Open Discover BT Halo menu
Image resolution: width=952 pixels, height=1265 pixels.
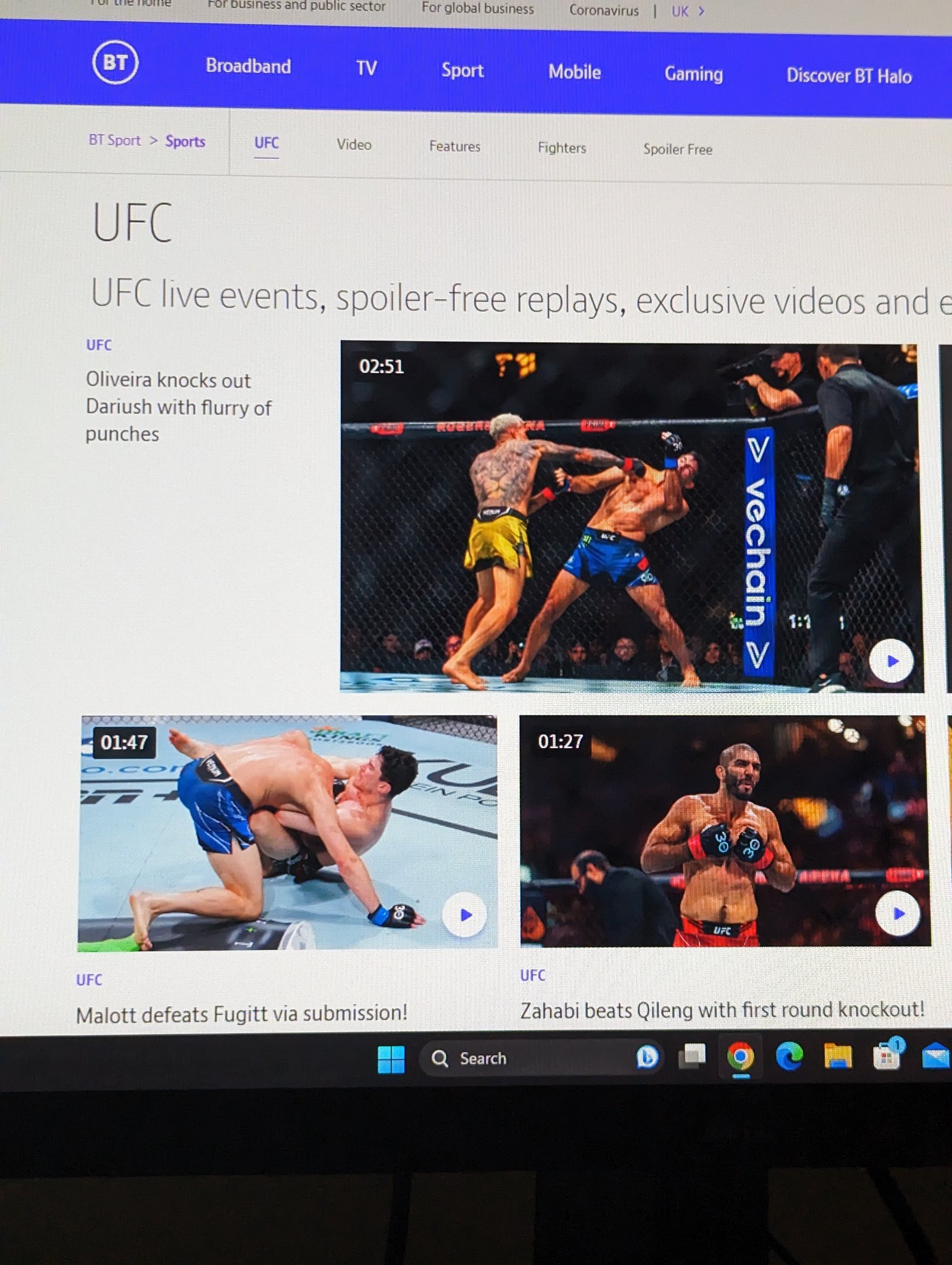click(x=849, y=76)
